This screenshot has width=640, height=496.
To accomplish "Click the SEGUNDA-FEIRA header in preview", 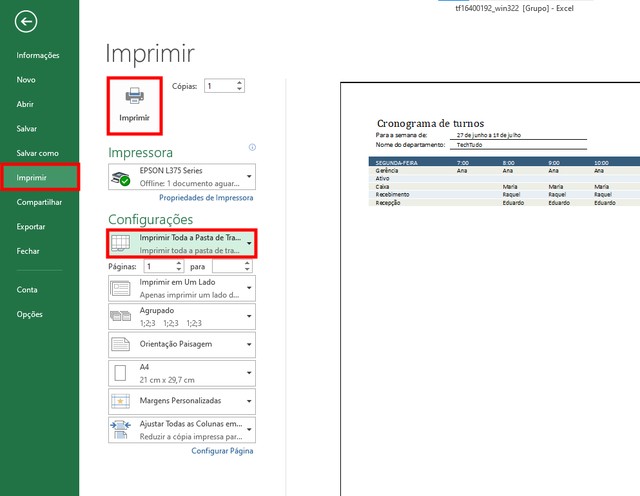I will point(396,162).
